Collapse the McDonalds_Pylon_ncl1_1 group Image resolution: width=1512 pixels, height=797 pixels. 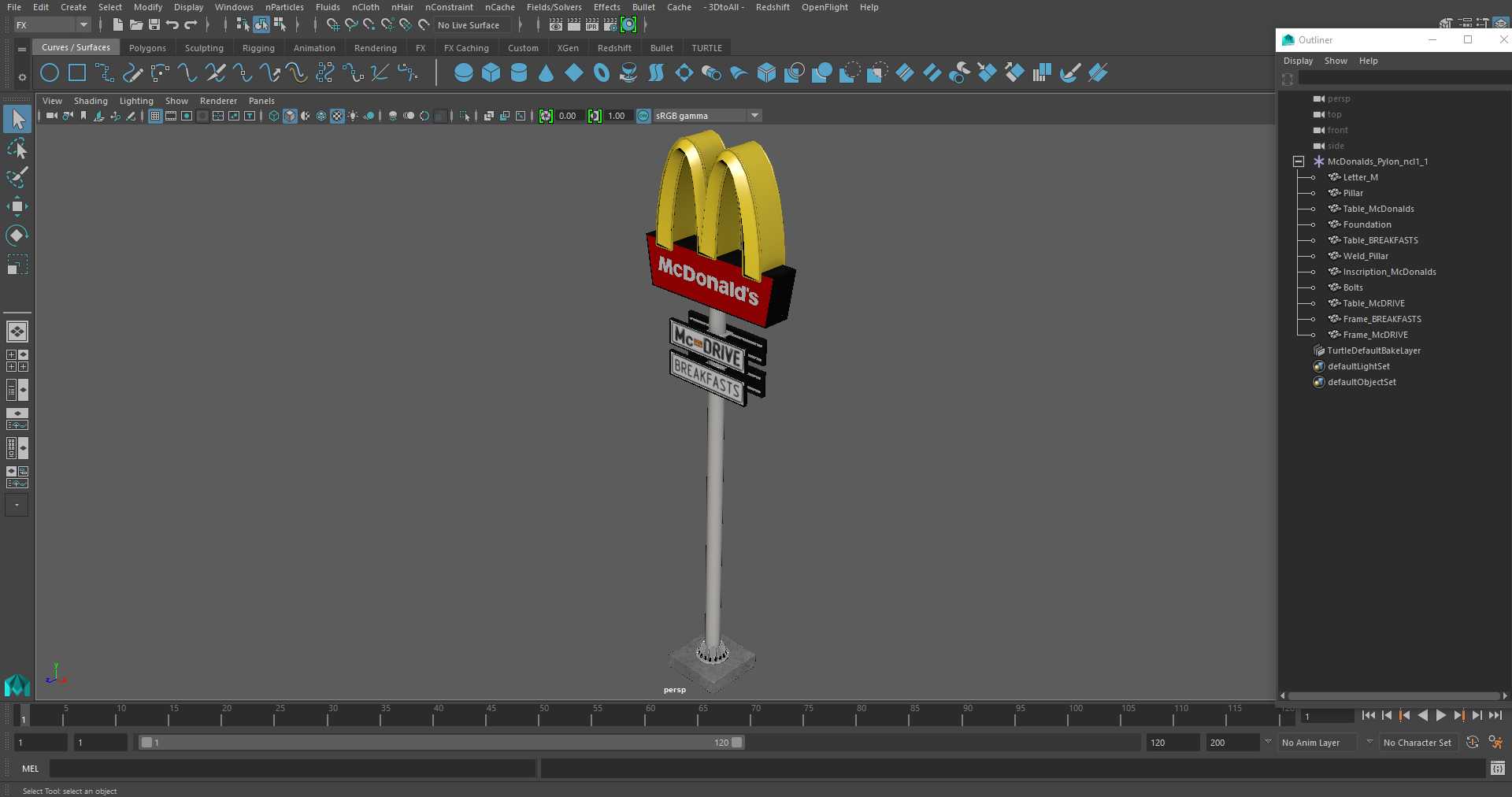(1299, 161)
